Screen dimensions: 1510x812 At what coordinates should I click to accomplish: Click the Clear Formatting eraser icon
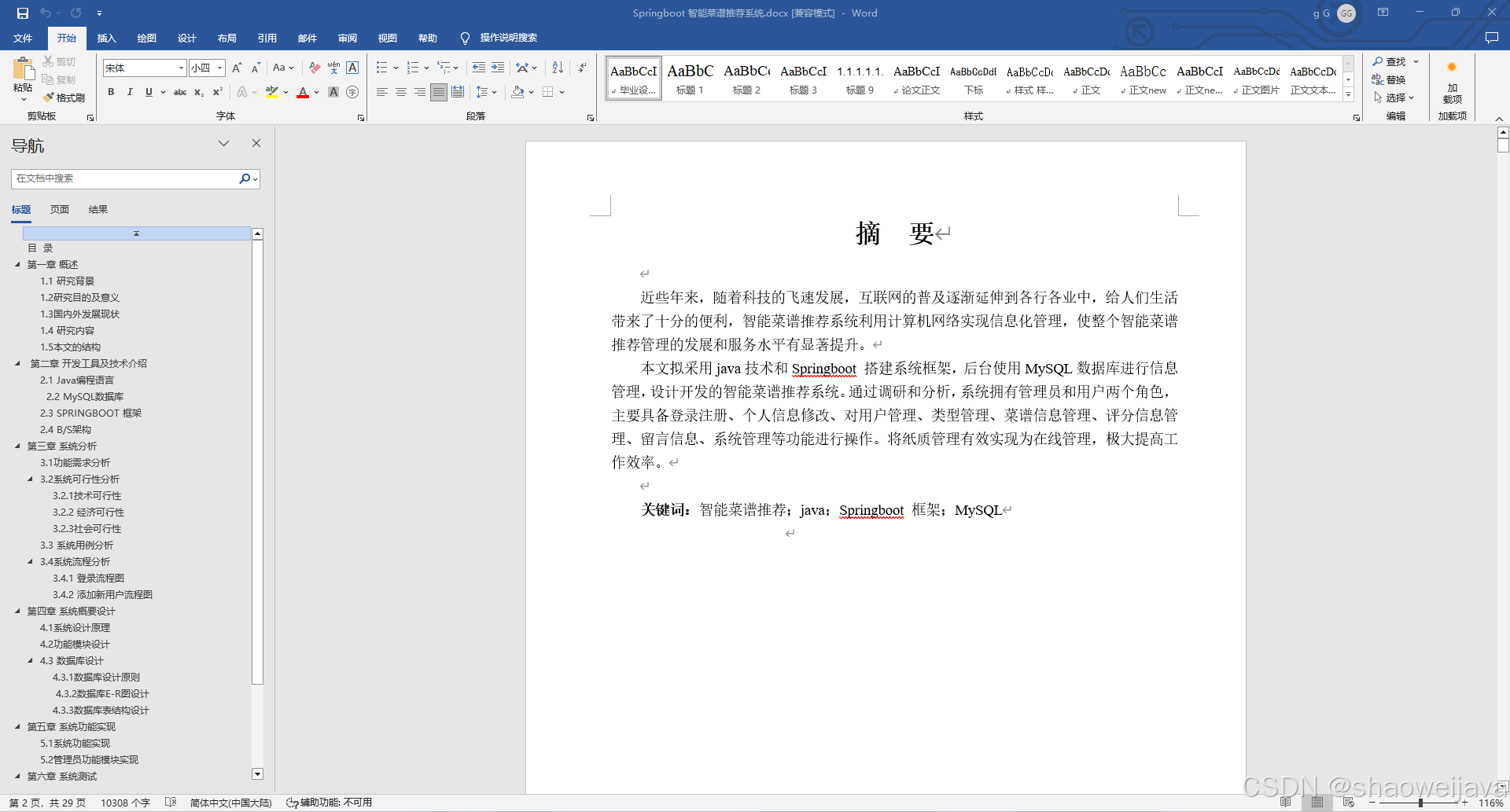(x=315, y=68)
